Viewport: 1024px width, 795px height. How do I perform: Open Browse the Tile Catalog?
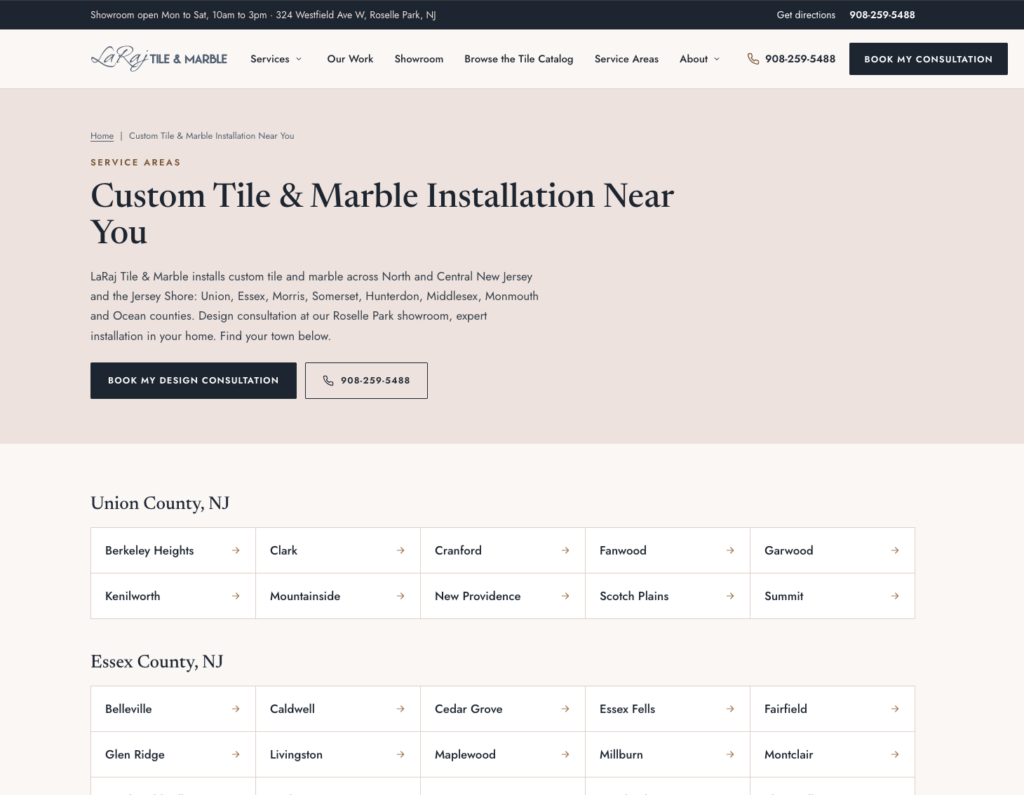click(x=519, y=59)
